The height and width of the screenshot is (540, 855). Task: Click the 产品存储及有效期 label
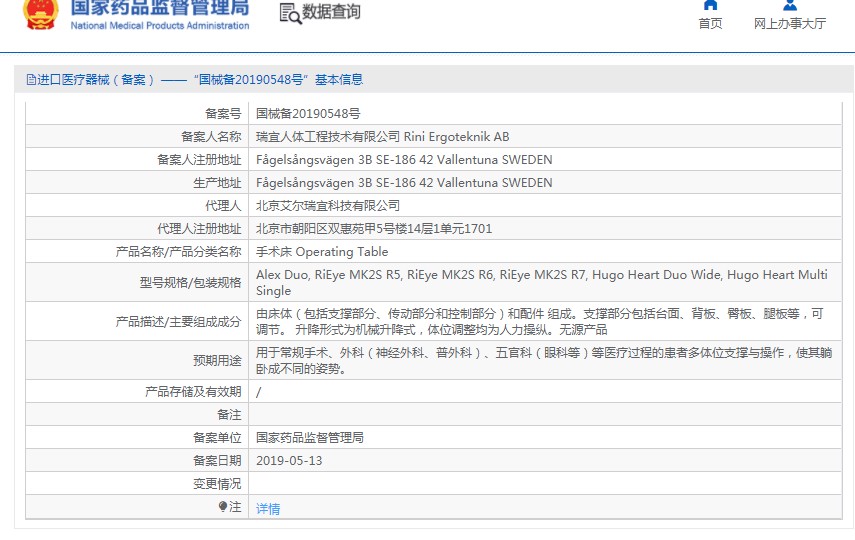pos(193,392)
